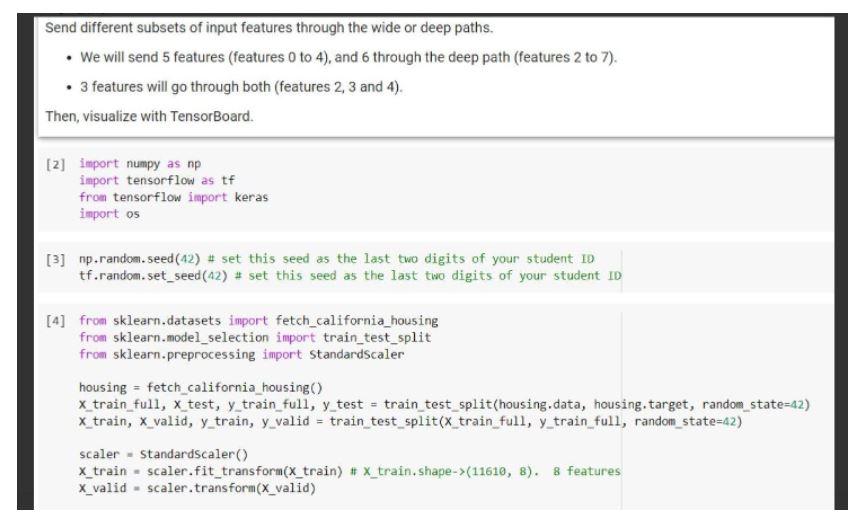Click the cell number [2] run indicator
This screenshot has width=862, height=515.
tap(56, 164)
